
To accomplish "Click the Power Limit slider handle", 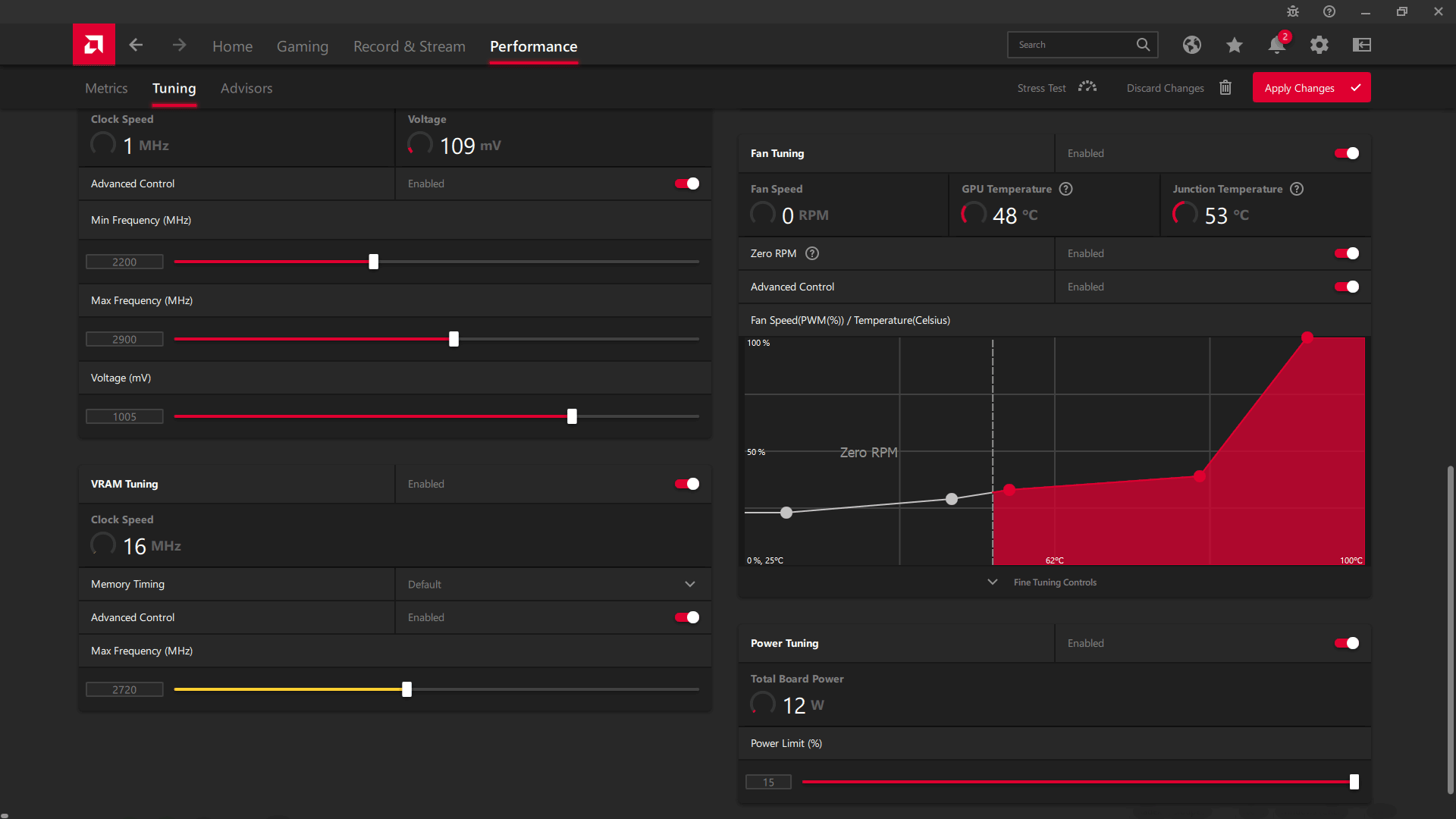I will point(1354,782).
